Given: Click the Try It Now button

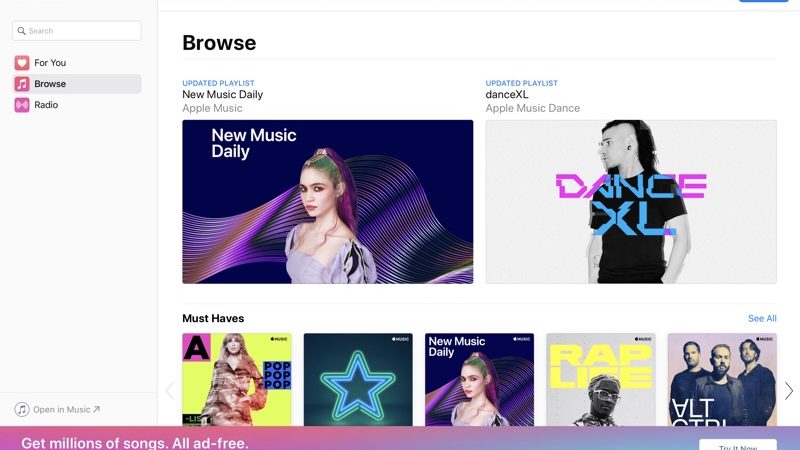Looking at the screenshot, I should [x=738, y=444].
